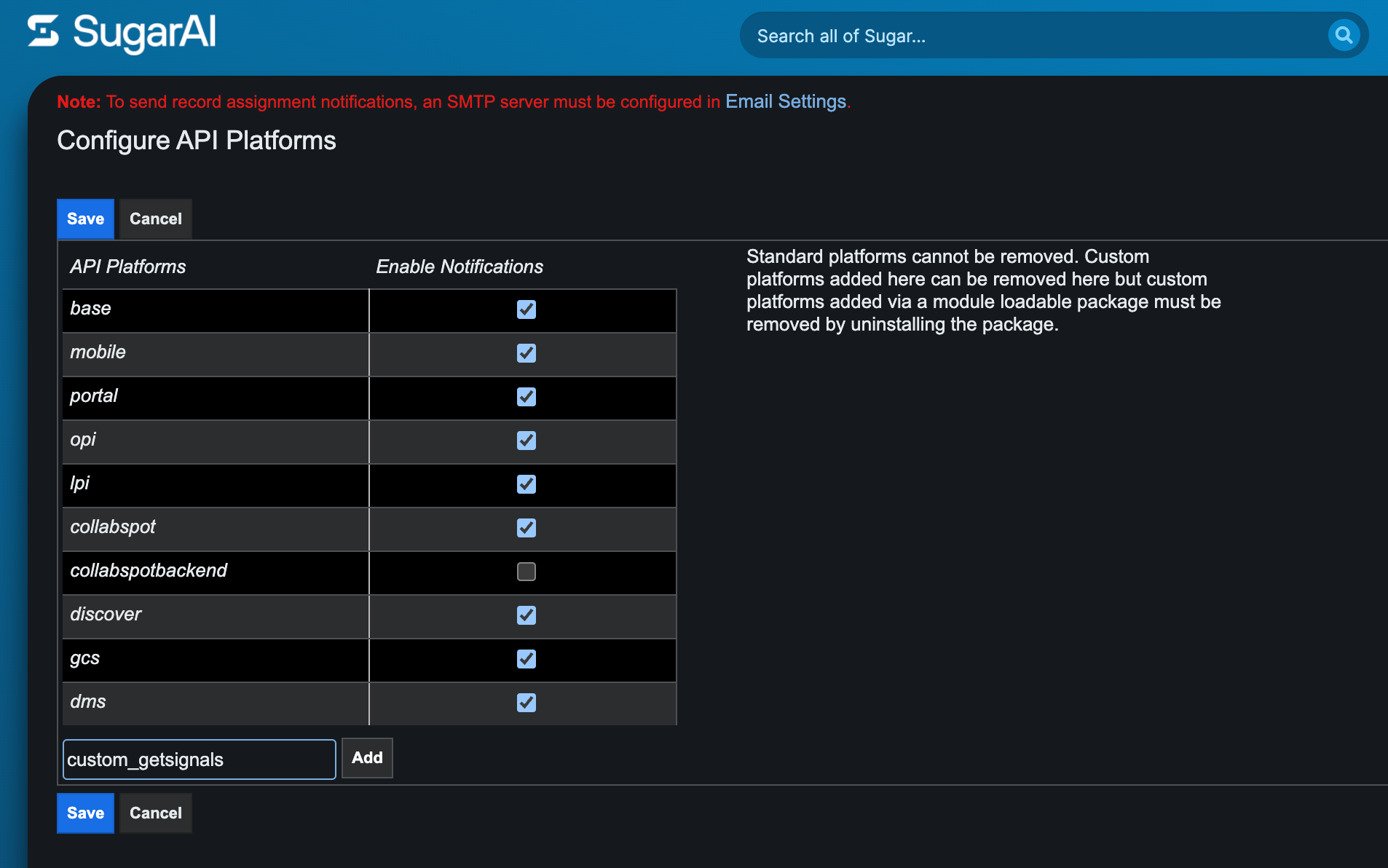1388x868 pixels.
Task: Click the bottom Save button
Action: (x=86, y=813)
